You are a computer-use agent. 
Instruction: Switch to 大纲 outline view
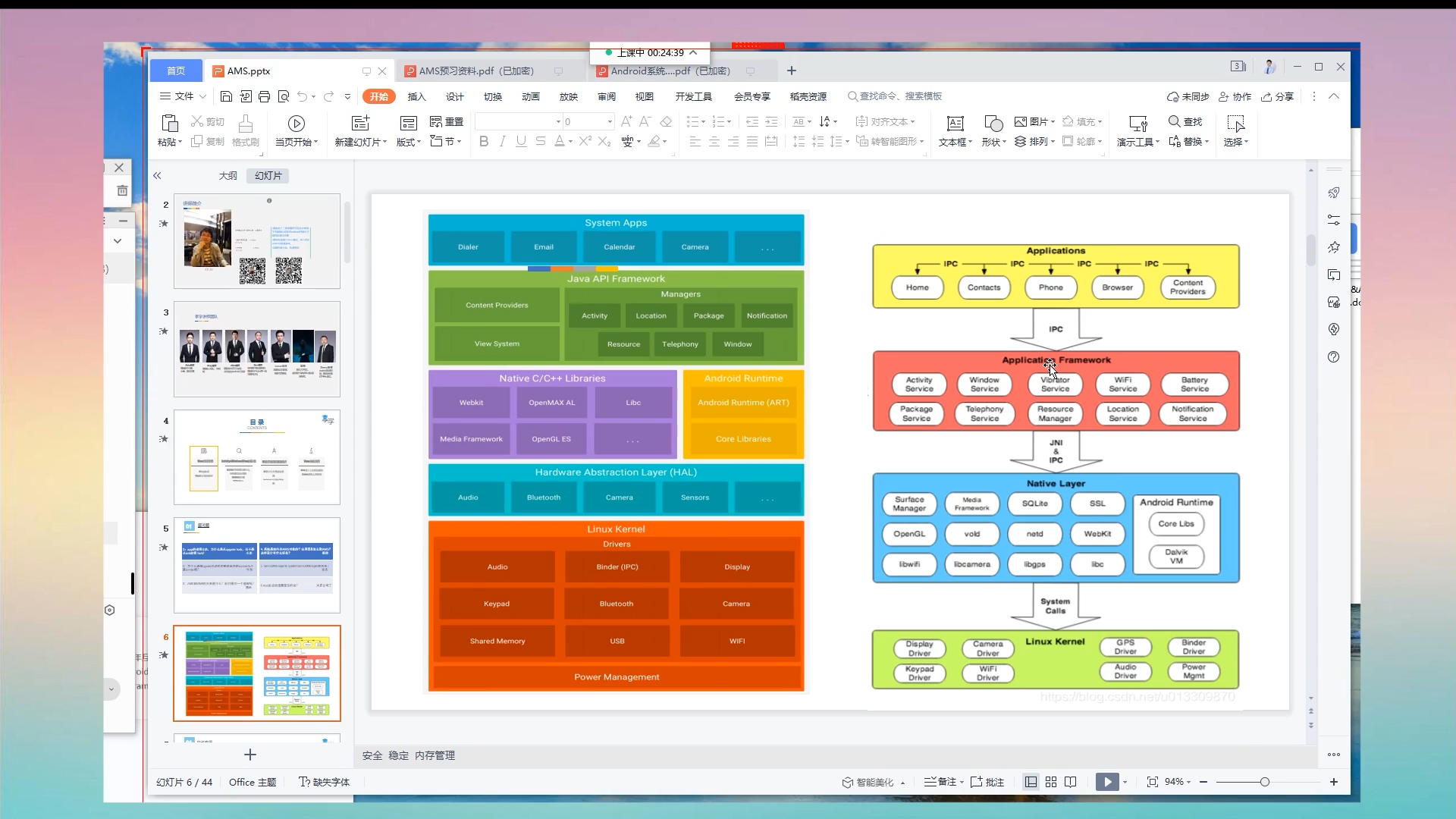(227, 175)
